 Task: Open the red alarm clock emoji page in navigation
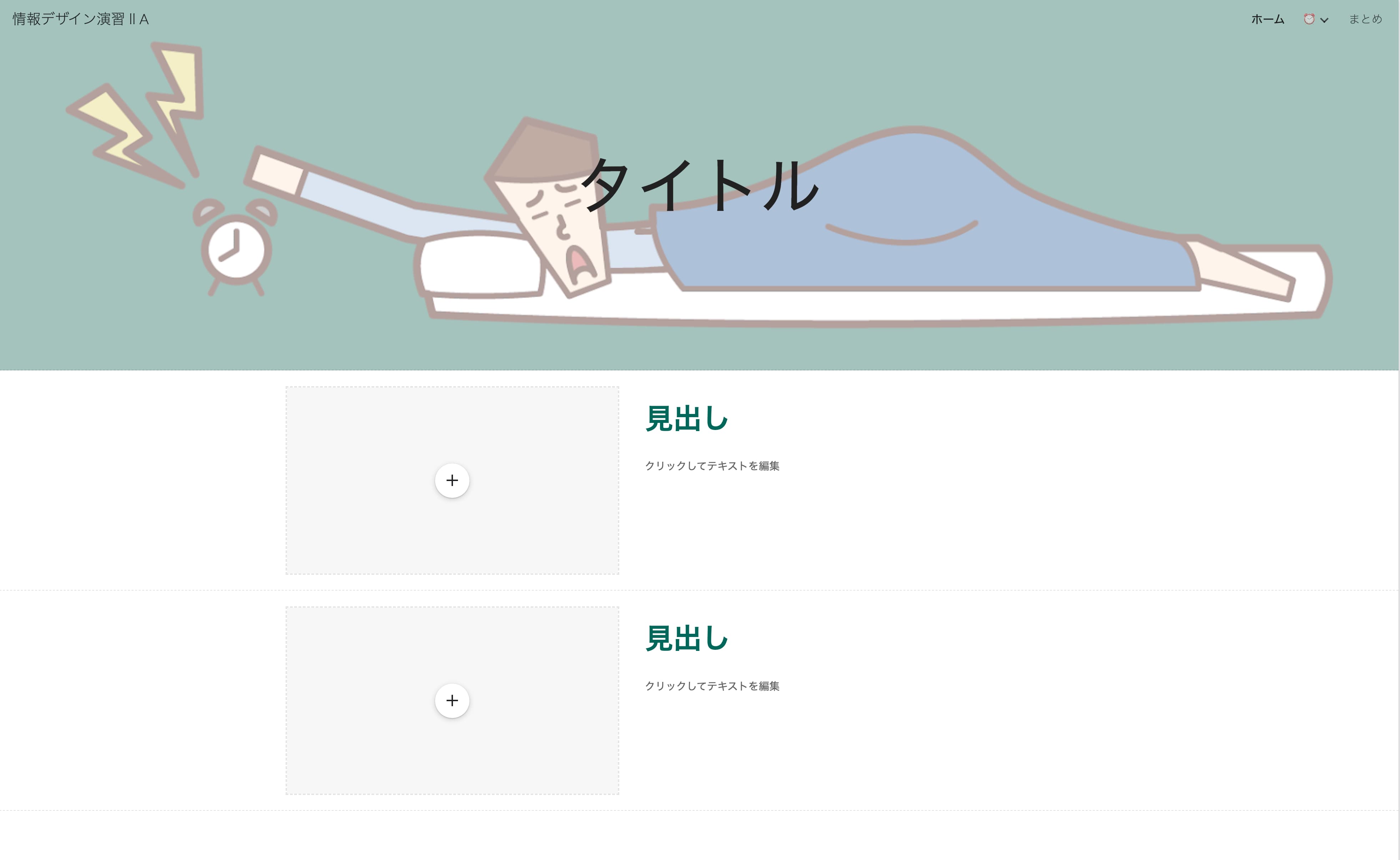point(1308,19)
